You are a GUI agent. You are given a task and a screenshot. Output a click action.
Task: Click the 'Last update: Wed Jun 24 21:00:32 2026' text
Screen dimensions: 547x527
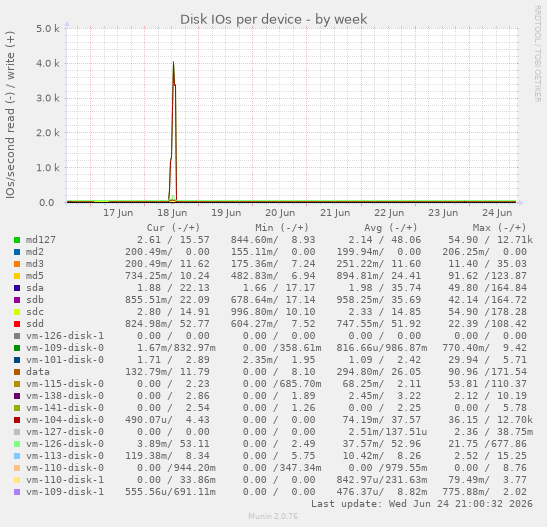click(x=422, y=504)
